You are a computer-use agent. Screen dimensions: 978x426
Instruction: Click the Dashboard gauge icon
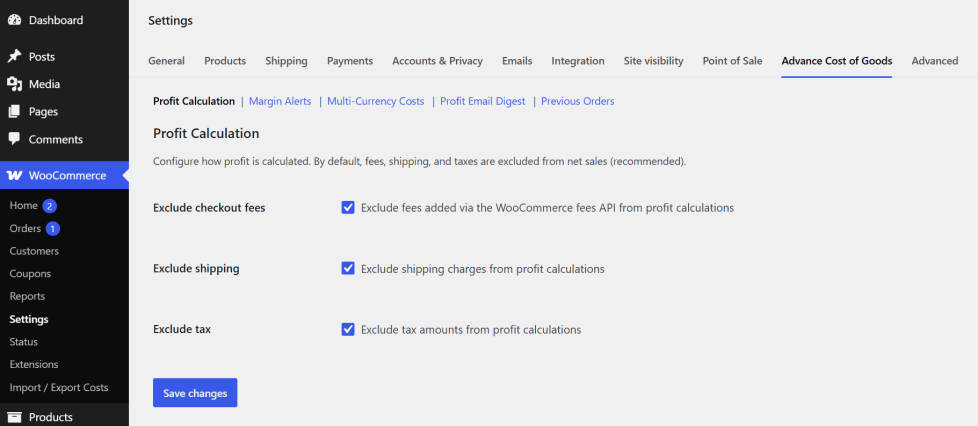(14, 20)
